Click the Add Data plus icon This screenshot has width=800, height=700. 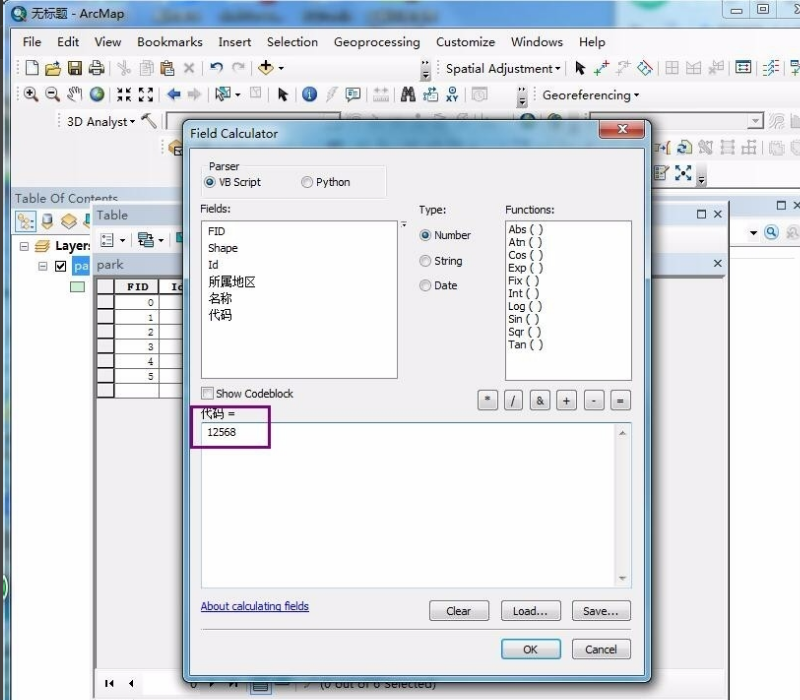click(266, 67)
